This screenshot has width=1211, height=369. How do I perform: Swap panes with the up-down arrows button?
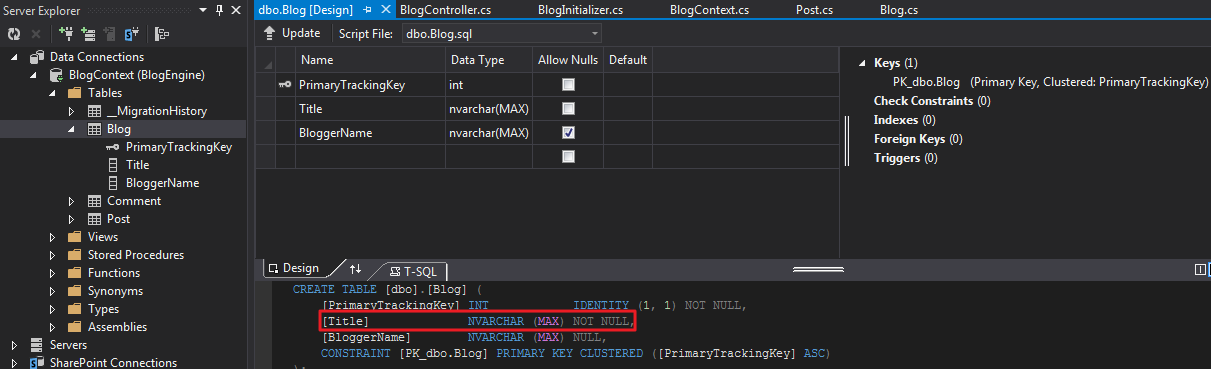pos(356,269)
